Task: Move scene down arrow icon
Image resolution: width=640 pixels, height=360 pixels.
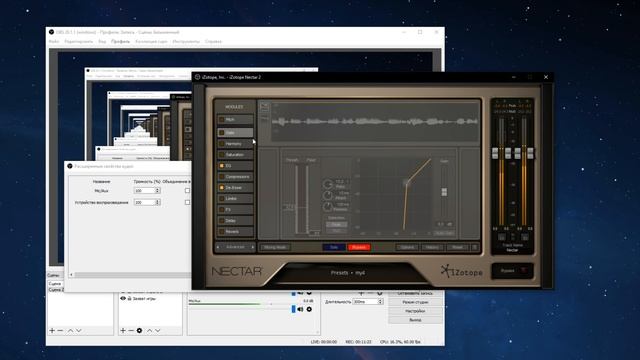Action: 79,331
